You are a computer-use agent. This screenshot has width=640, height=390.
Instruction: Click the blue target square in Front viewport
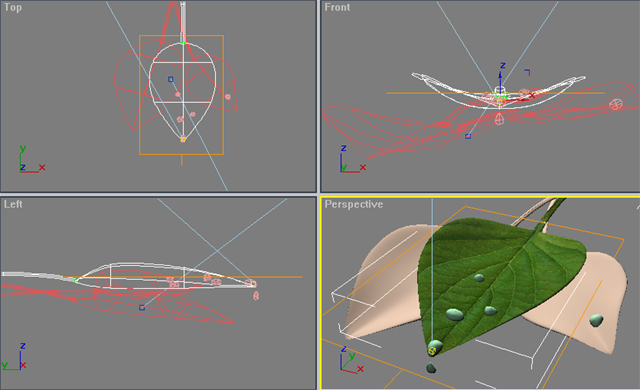(468, 136)
